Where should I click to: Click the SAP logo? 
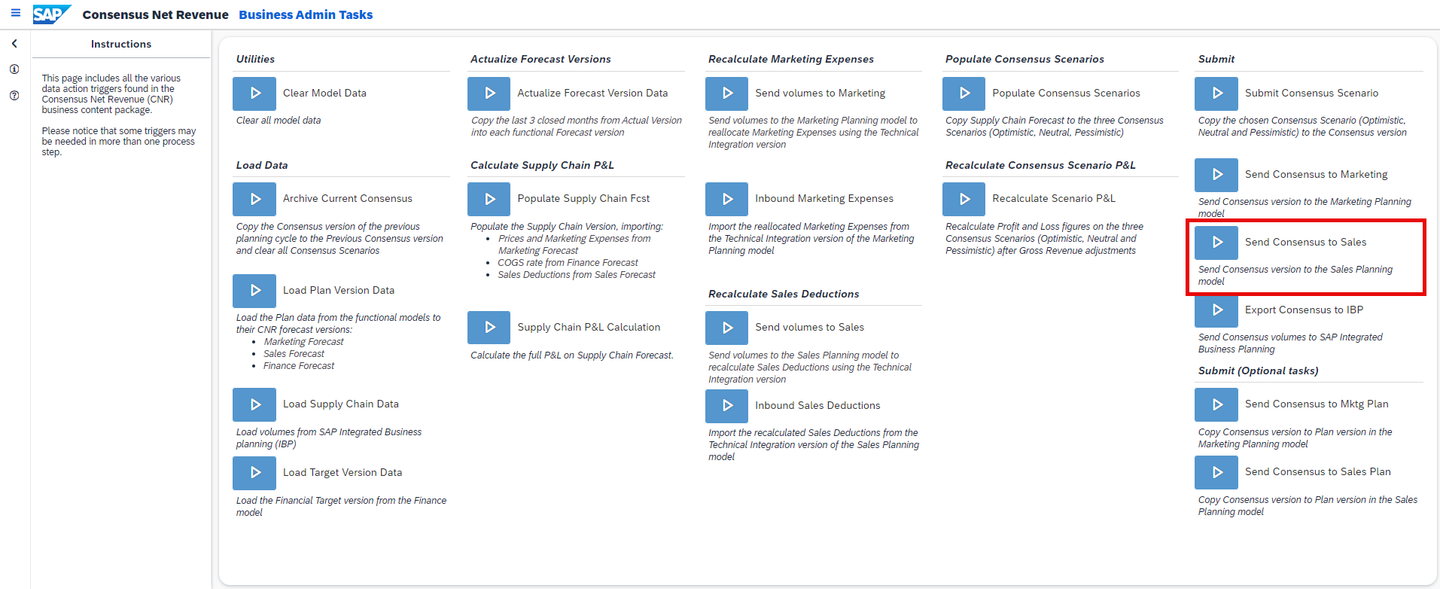coord(51,14)
